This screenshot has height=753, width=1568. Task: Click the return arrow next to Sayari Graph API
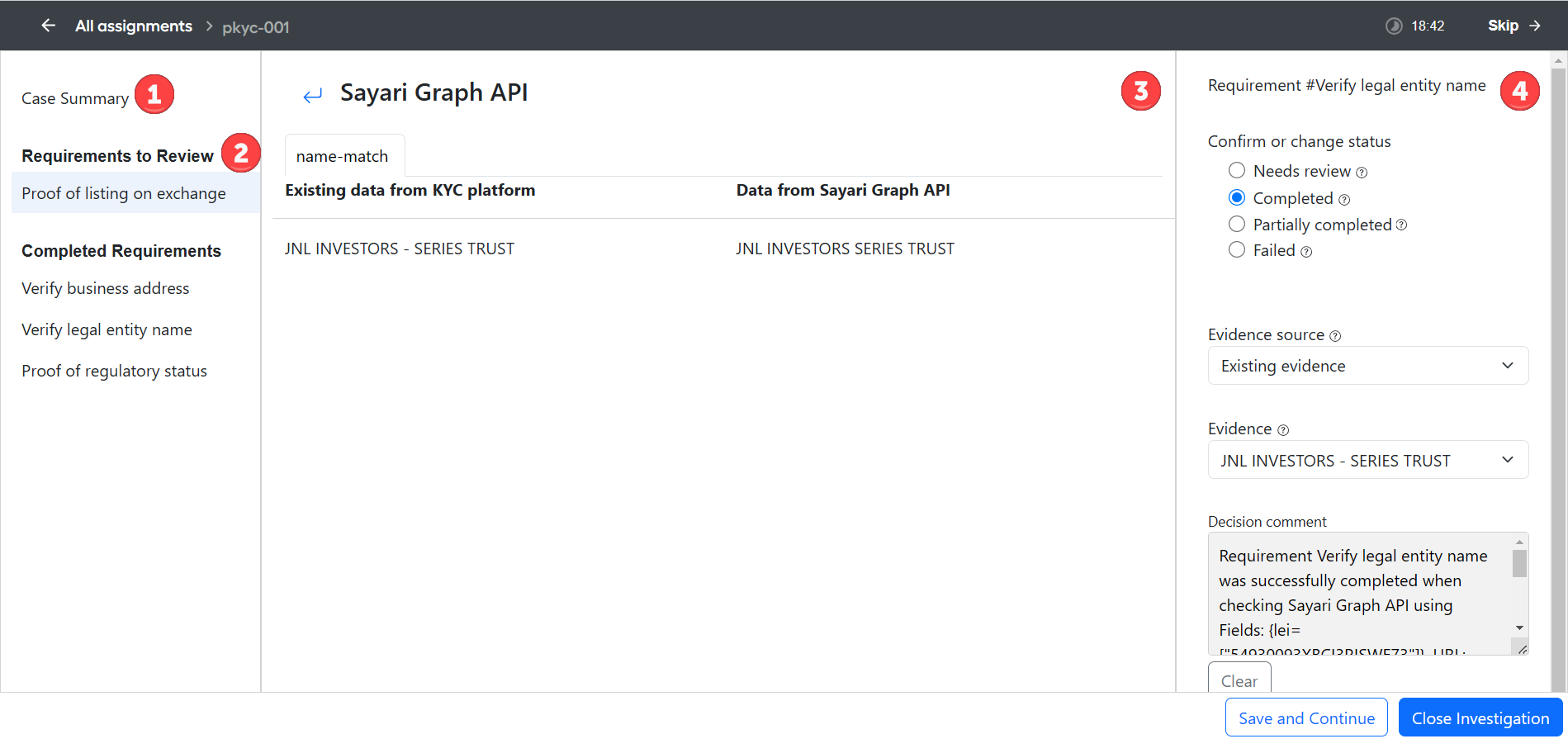pyautogui.click(x=312, y=96)
